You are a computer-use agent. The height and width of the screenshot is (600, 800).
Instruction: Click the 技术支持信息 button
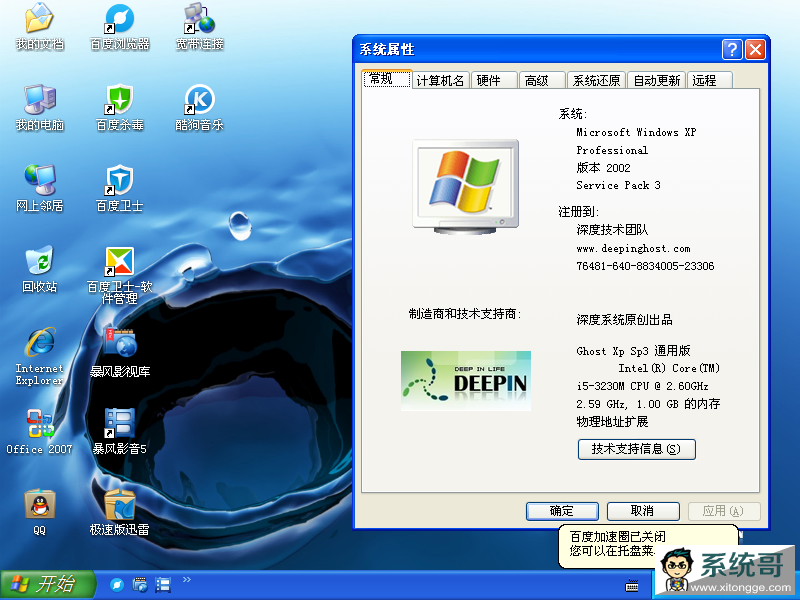click(636, 449)
